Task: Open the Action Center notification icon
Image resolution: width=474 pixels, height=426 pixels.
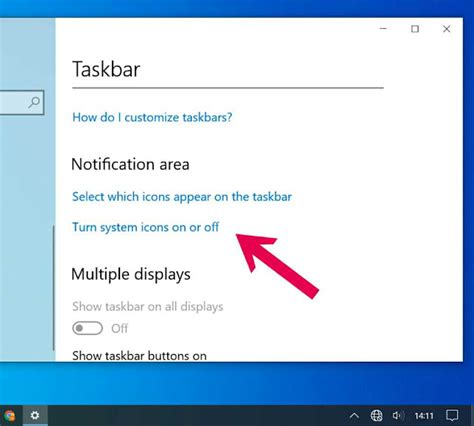Action: click(452, 416)
